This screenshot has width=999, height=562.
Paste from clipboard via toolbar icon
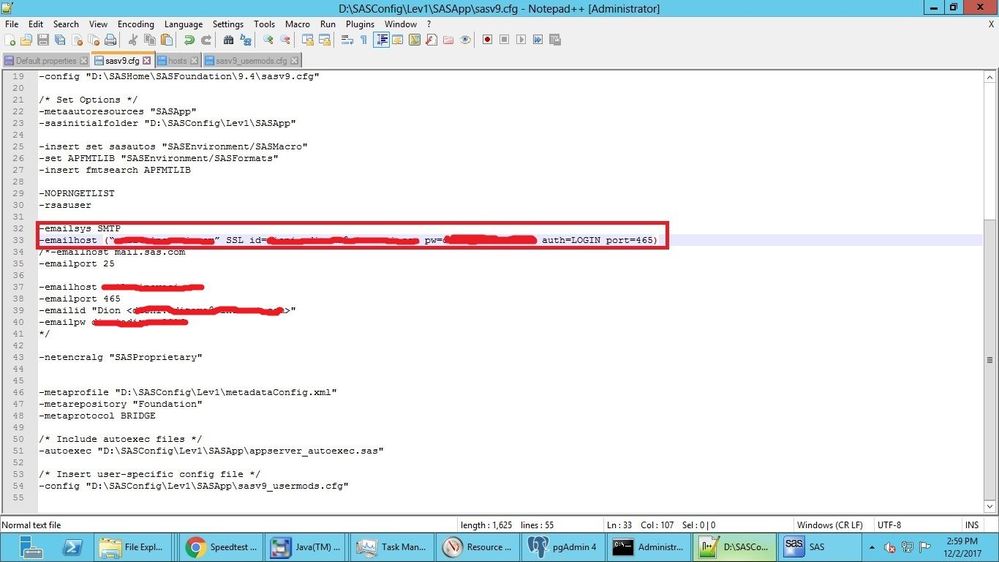tap(166, 40)
